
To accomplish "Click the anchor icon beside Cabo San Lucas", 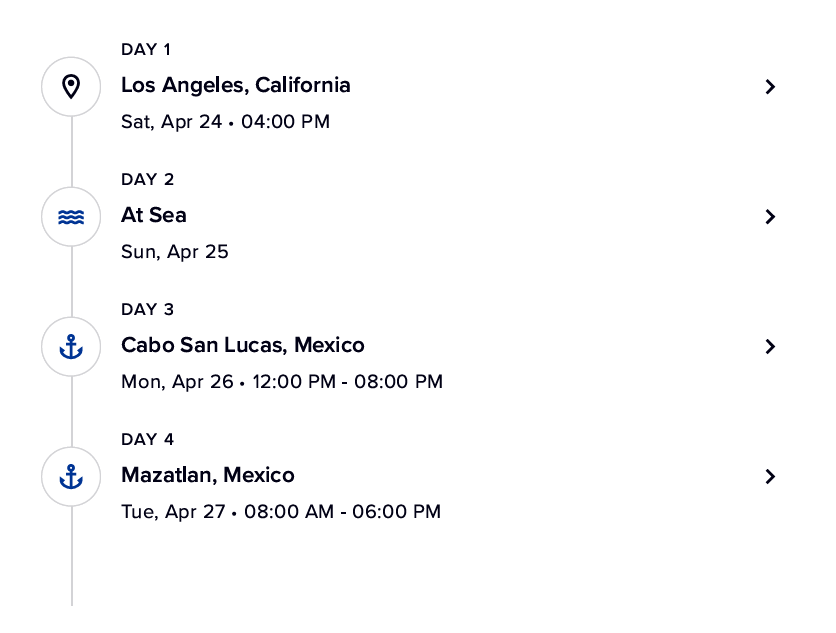I will pos(71,347).
